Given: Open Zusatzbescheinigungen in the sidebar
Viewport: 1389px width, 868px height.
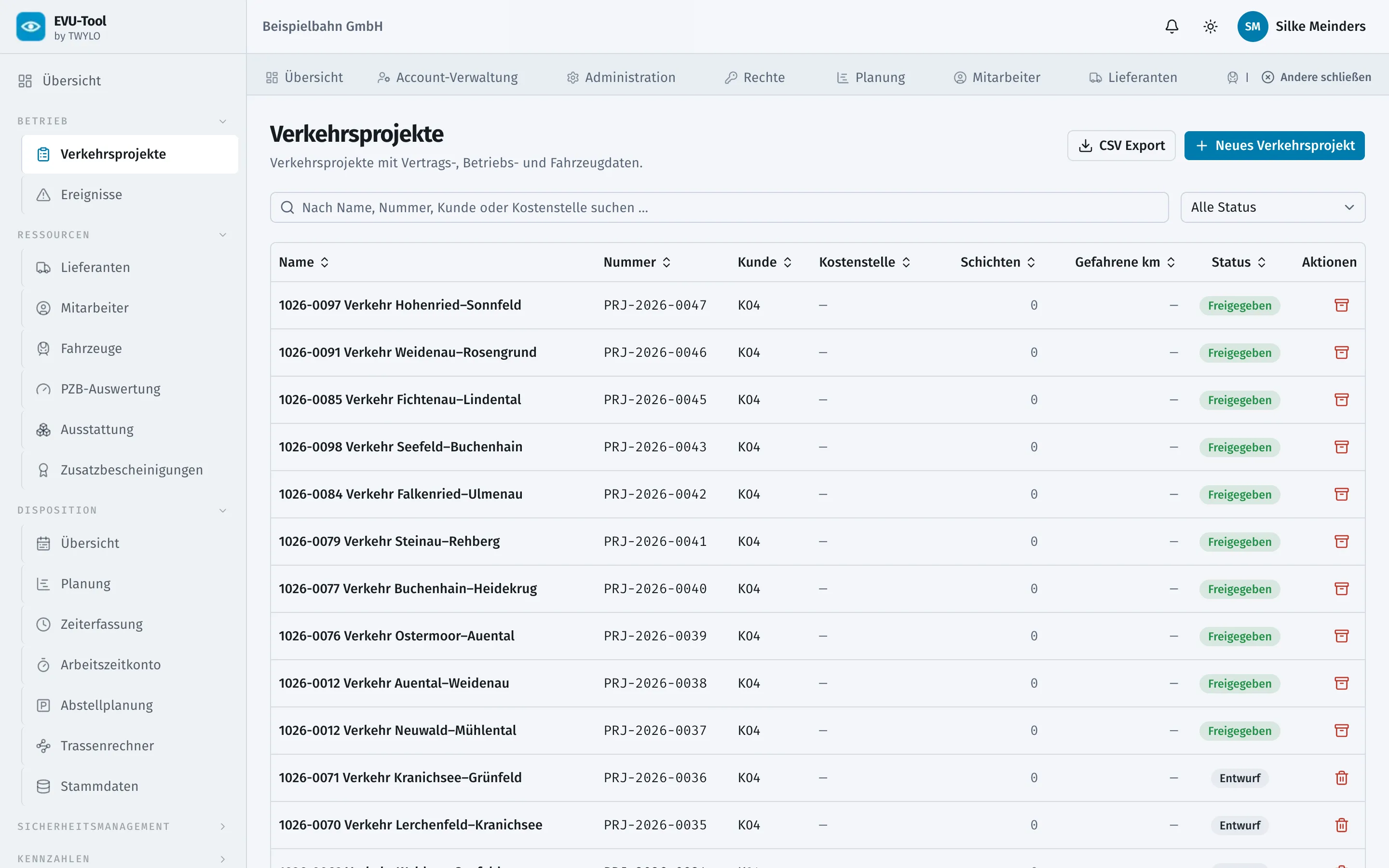Looking at the screenshot, I should click(130, 470).
